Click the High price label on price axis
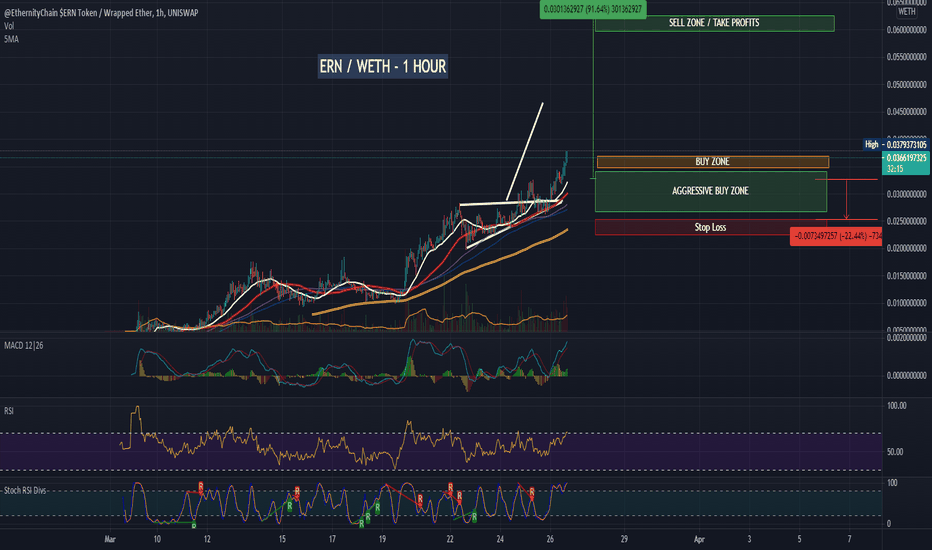Viewport: 932px width, 550px height. tap(896, 144)
